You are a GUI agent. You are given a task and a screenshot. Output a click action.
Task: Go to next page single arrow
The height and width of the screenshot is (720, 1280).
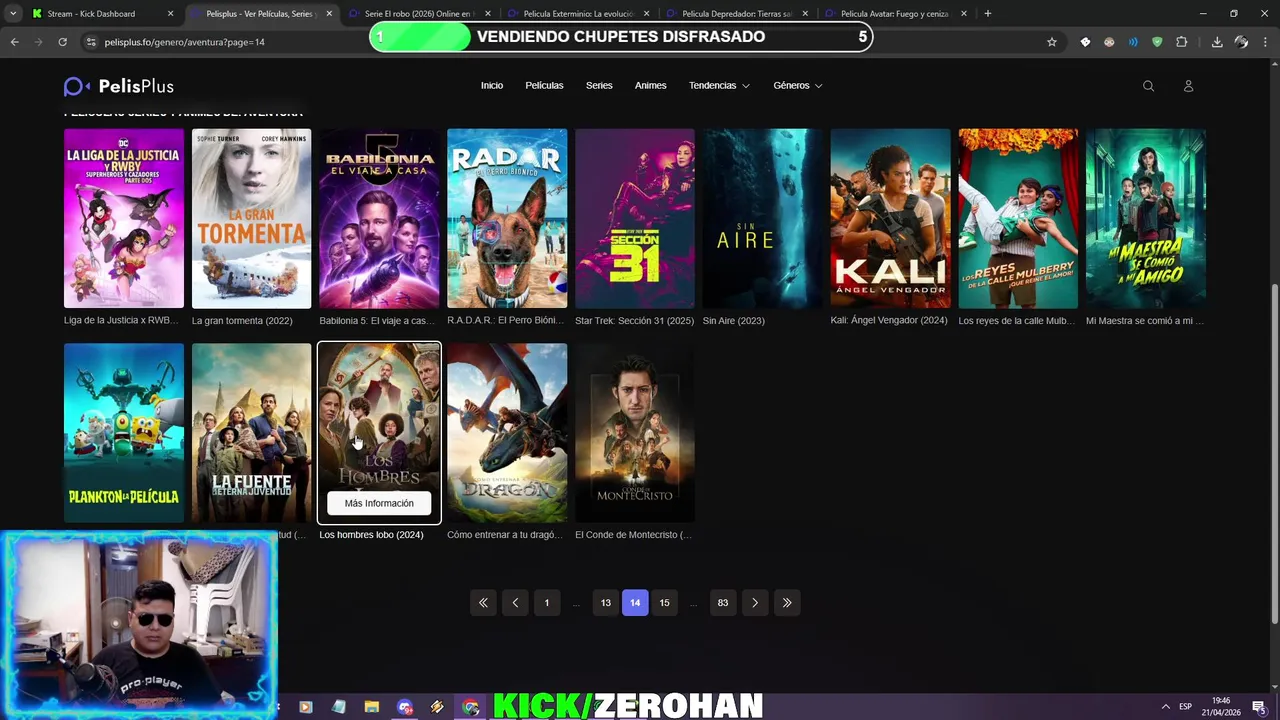click(x=755, y=602)
